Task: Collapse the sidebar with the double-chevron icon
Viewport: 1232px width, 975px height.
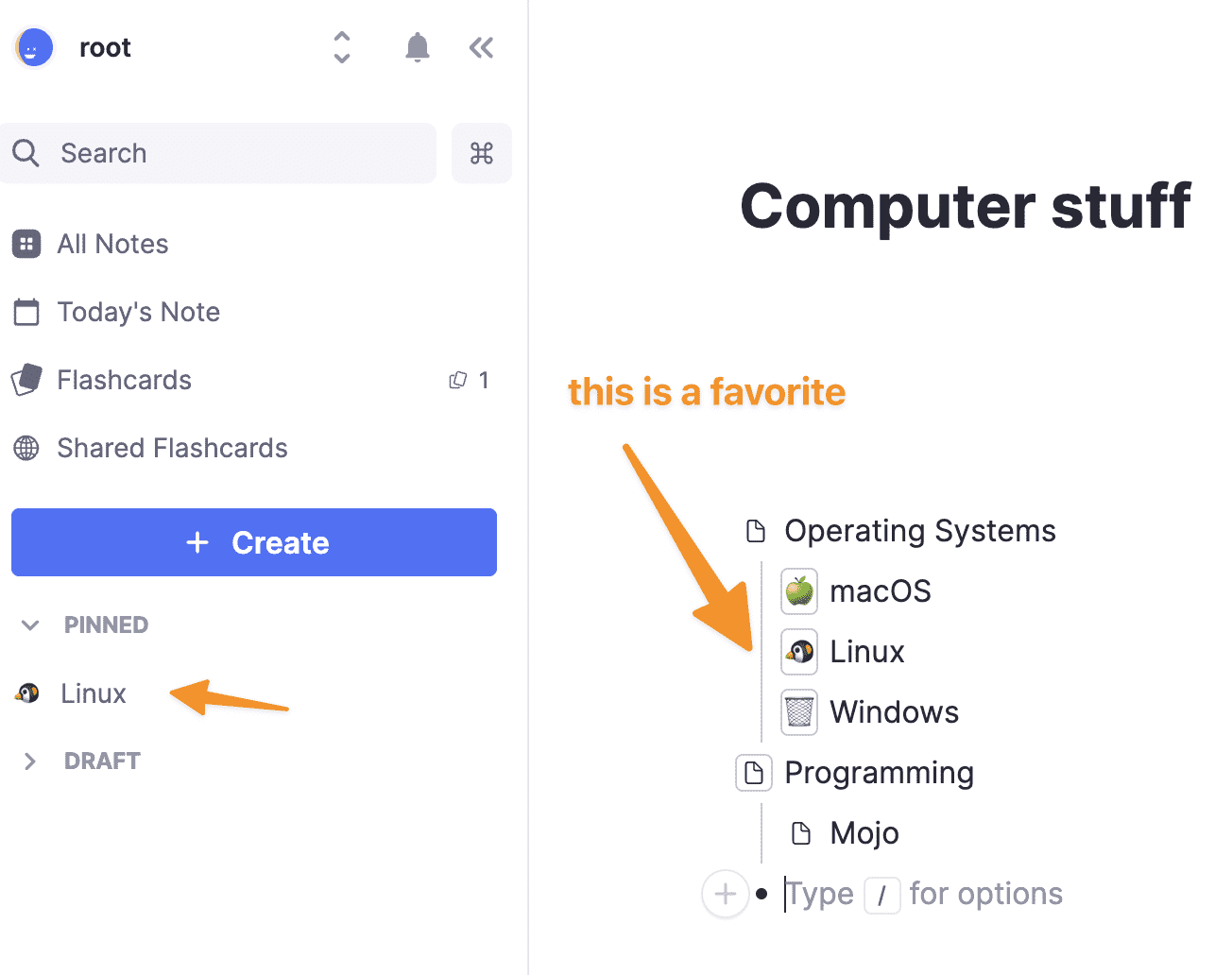Action: pos(481,47)
